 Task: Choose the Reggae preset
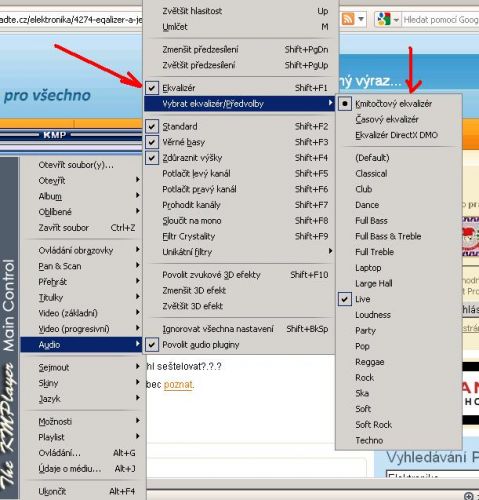point(399,362)
